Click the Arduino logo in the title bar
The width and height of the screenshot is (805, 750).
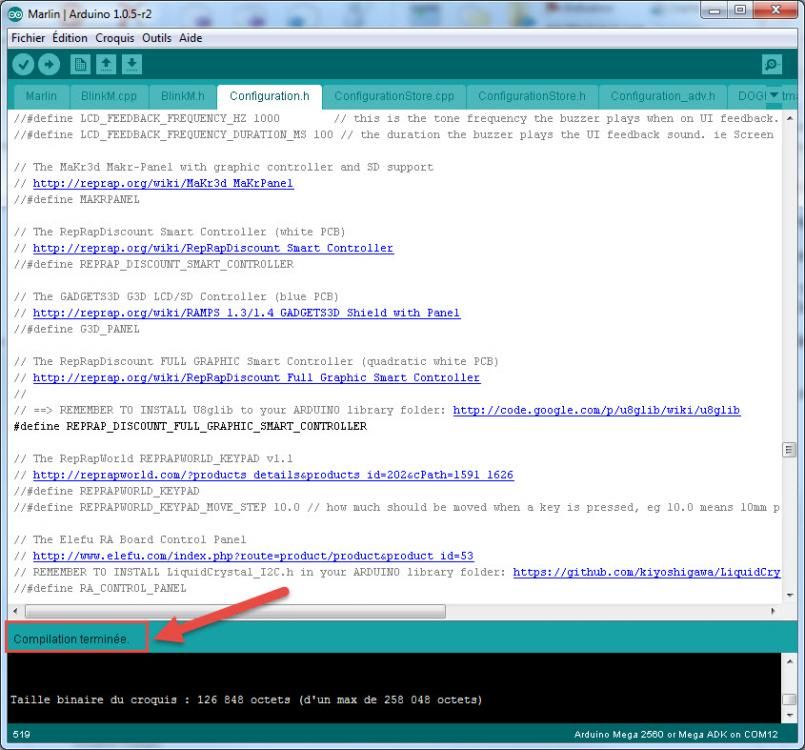[16, 14]
